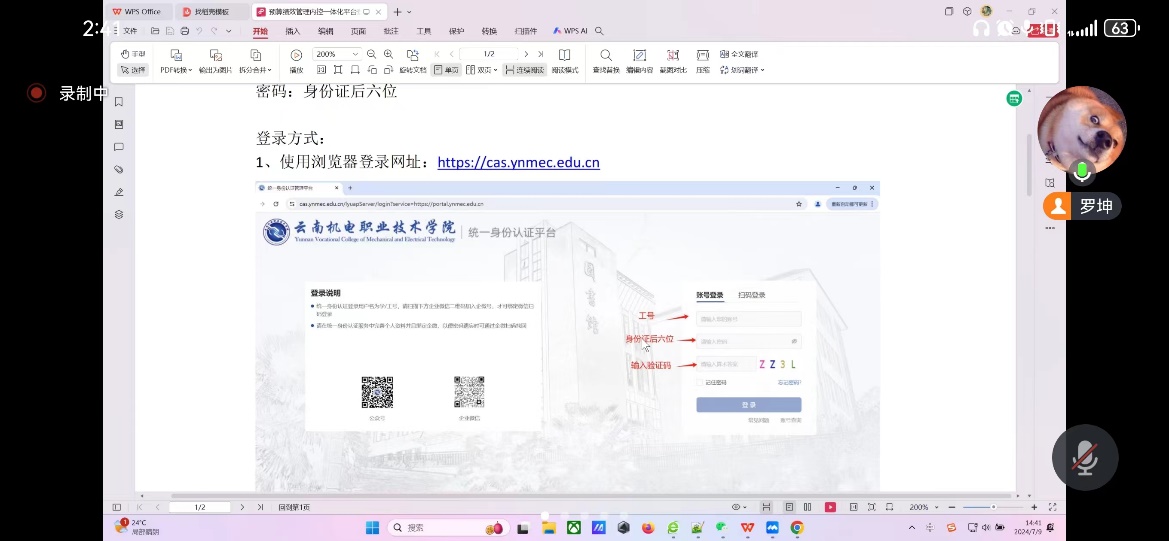Toggle 连续阅读 continuous reading mode
The width and height of the screenshot is (1169, 541).
[524, 70]
